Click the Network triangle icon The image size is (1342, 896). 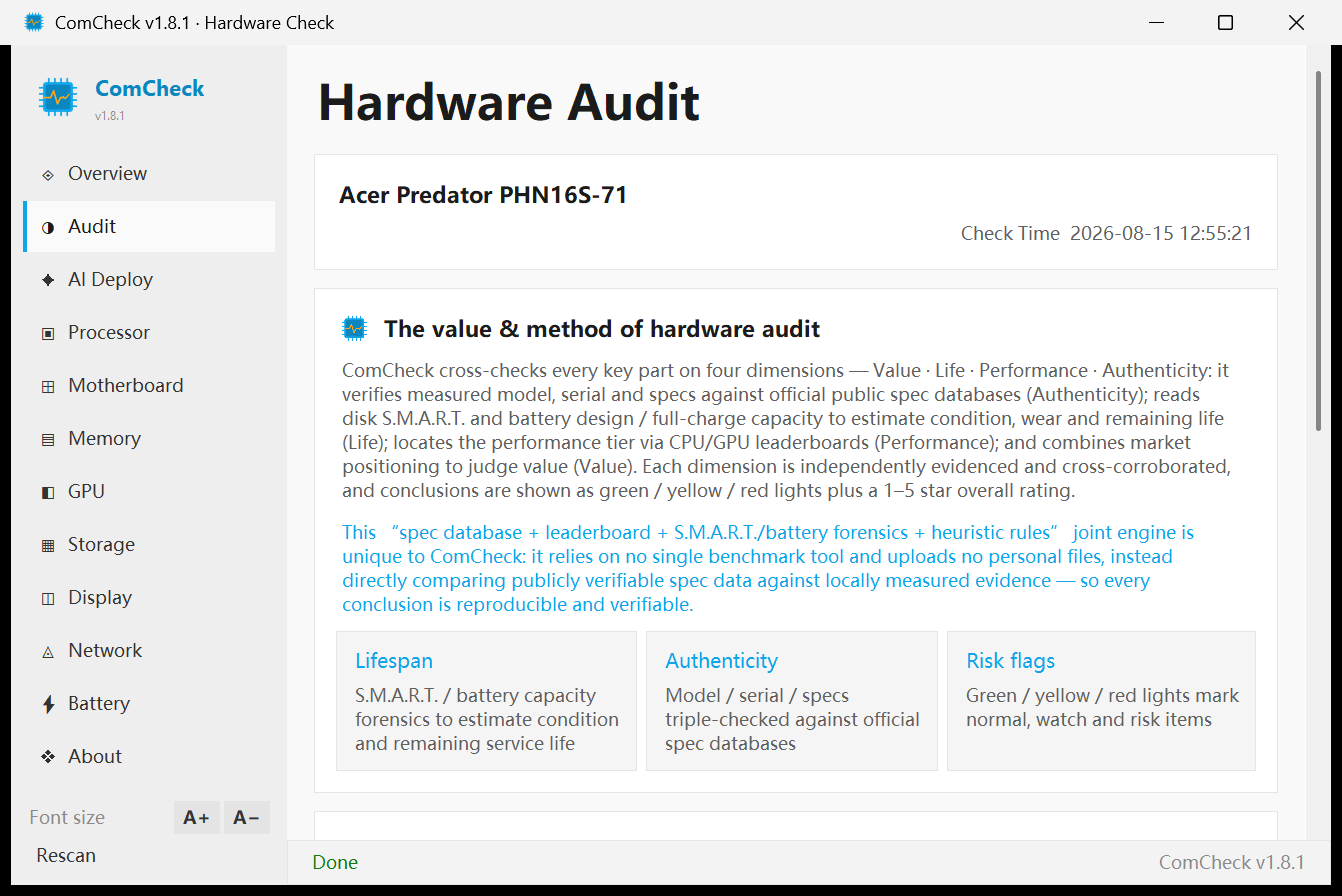pos(48,652)
